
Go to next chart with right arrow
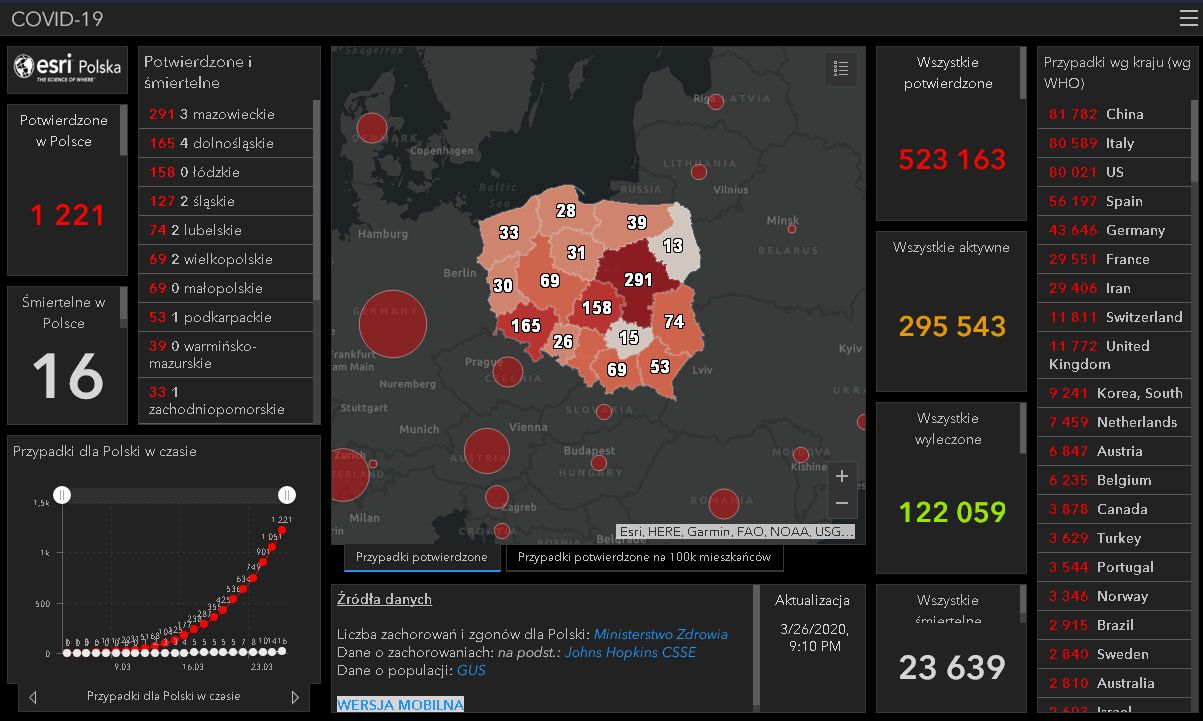coord(295,697)
